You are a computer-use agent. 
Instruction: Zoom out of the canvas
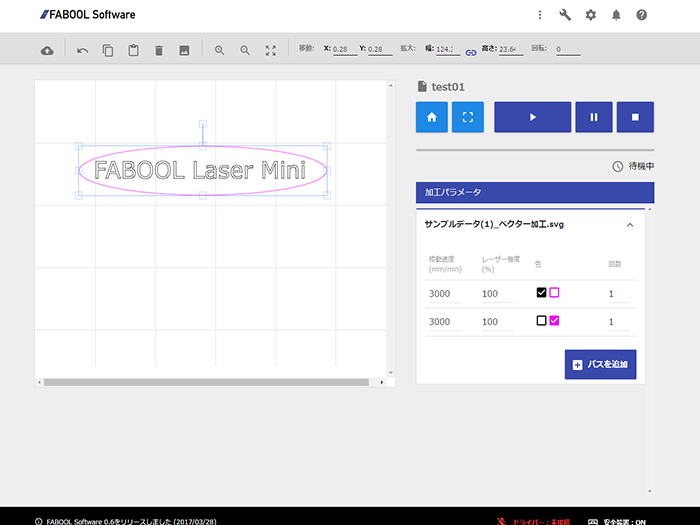245,50
